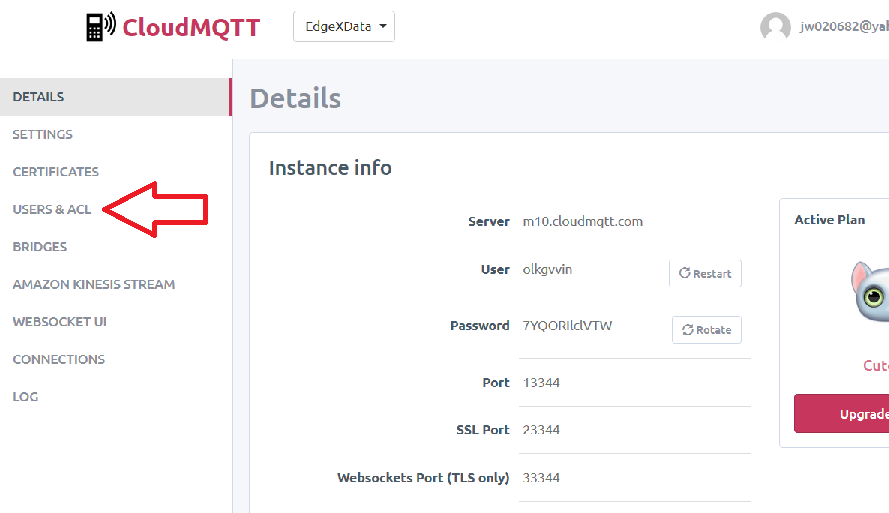Screen dimensions: 889x513
Task: Click the CloudMQTT logo icon
Action: point(100,26)
